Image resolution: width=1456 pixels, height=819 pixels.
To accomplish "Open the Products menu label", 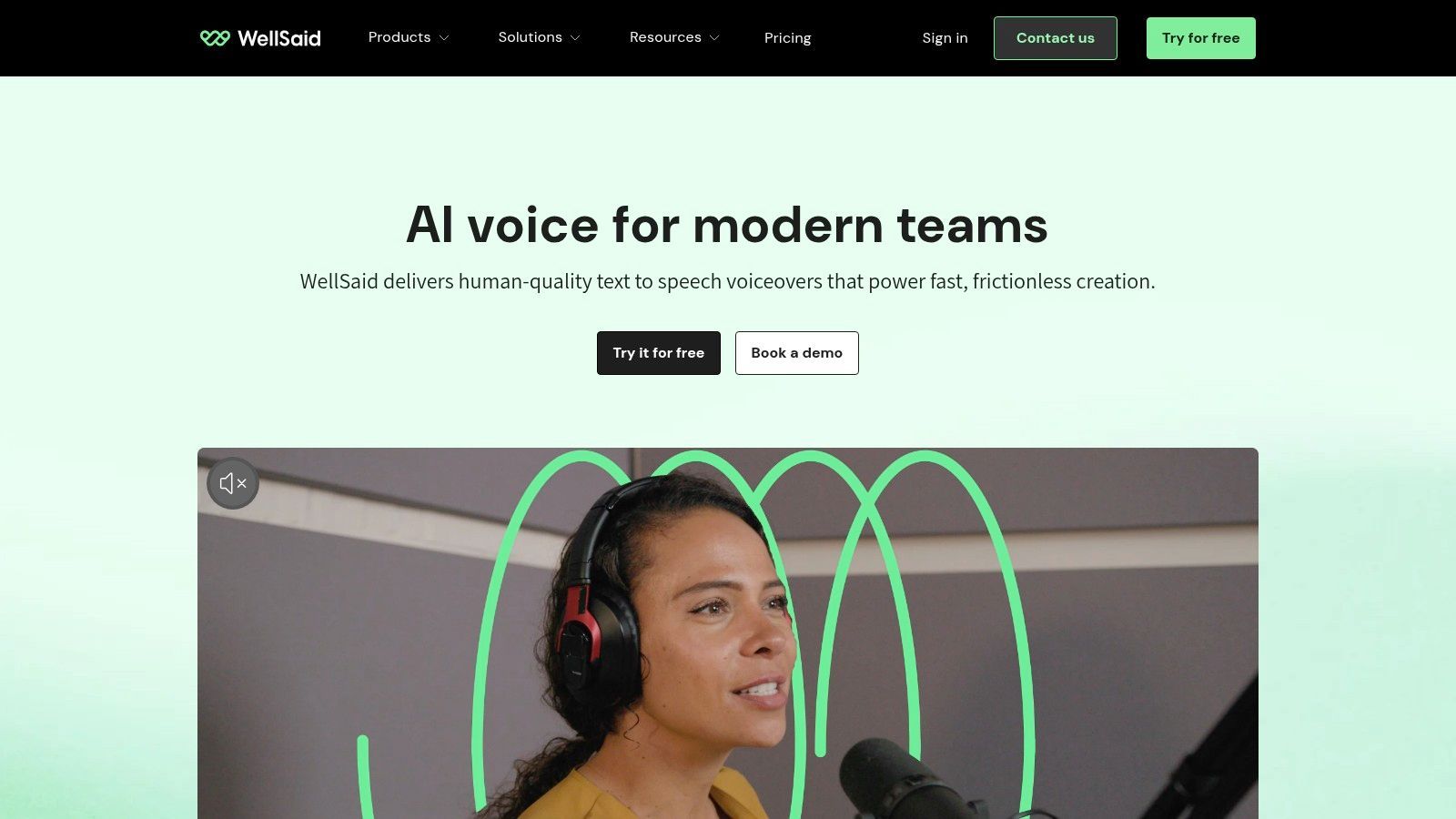I will point(399,37).
